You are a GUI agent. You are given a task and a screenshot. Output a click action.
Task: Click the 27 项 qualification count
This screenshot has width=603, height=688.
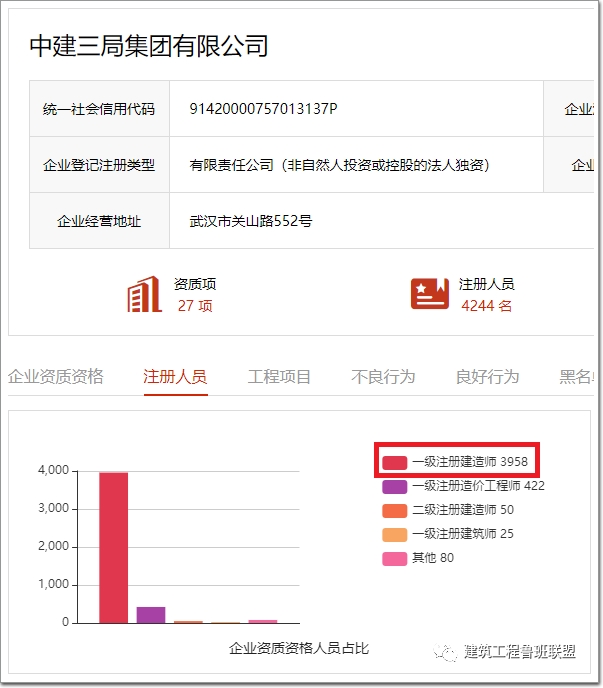195,306
